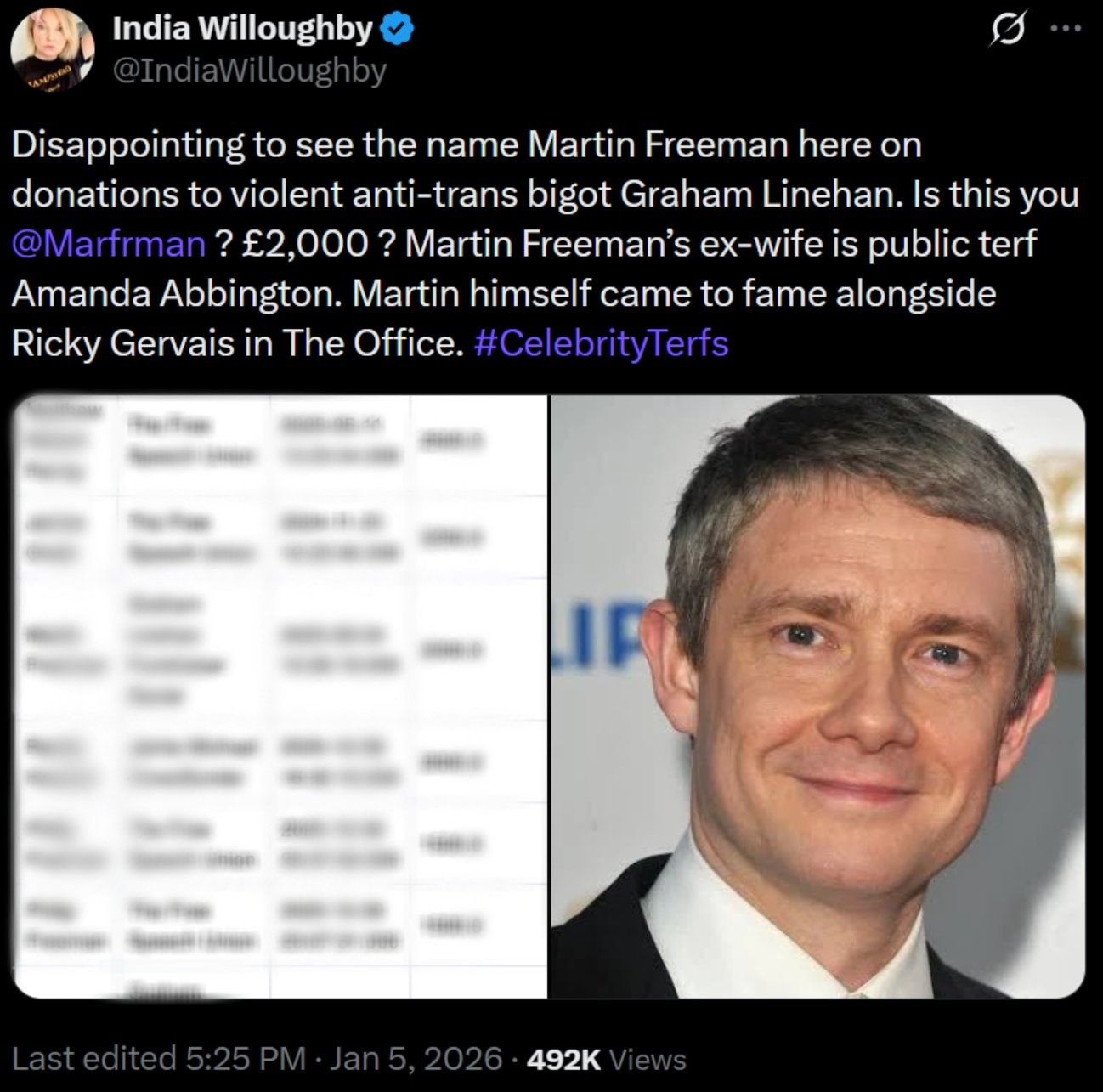1103x1092 pixels.
Task: Click the India Willoughby display name
Action: (243, 29)
